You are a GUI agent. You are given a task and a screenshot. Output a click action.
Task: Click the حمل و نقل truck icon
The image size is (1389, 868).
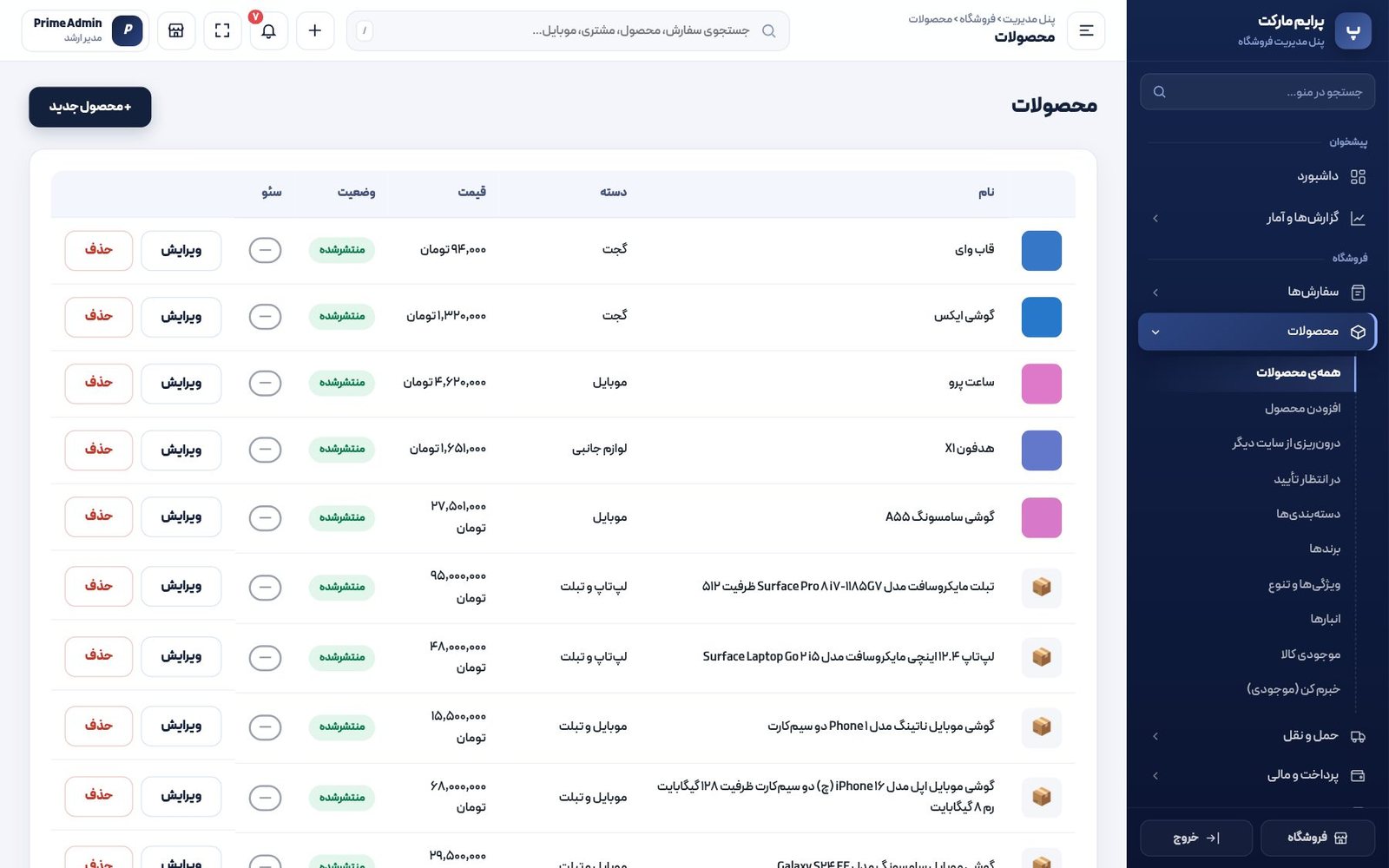[x=1359, y=736]
